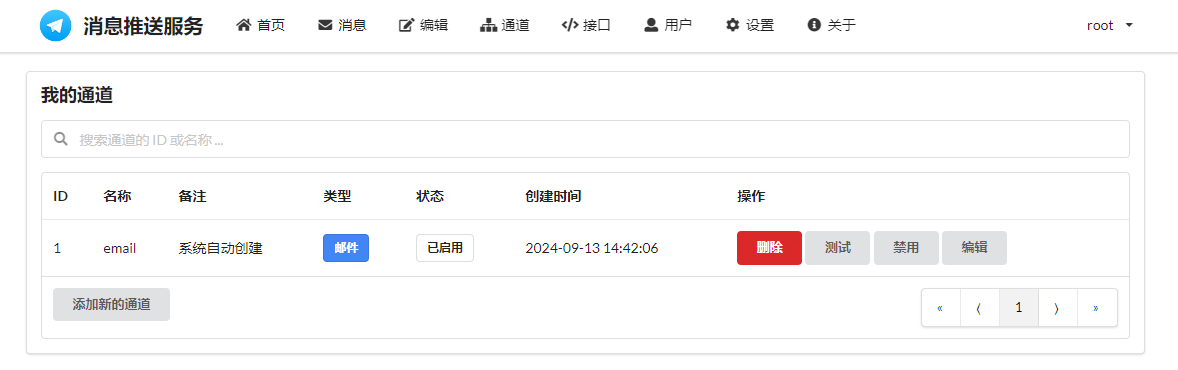
Task: Click the 备注 column header
Action: coord(192,196)
